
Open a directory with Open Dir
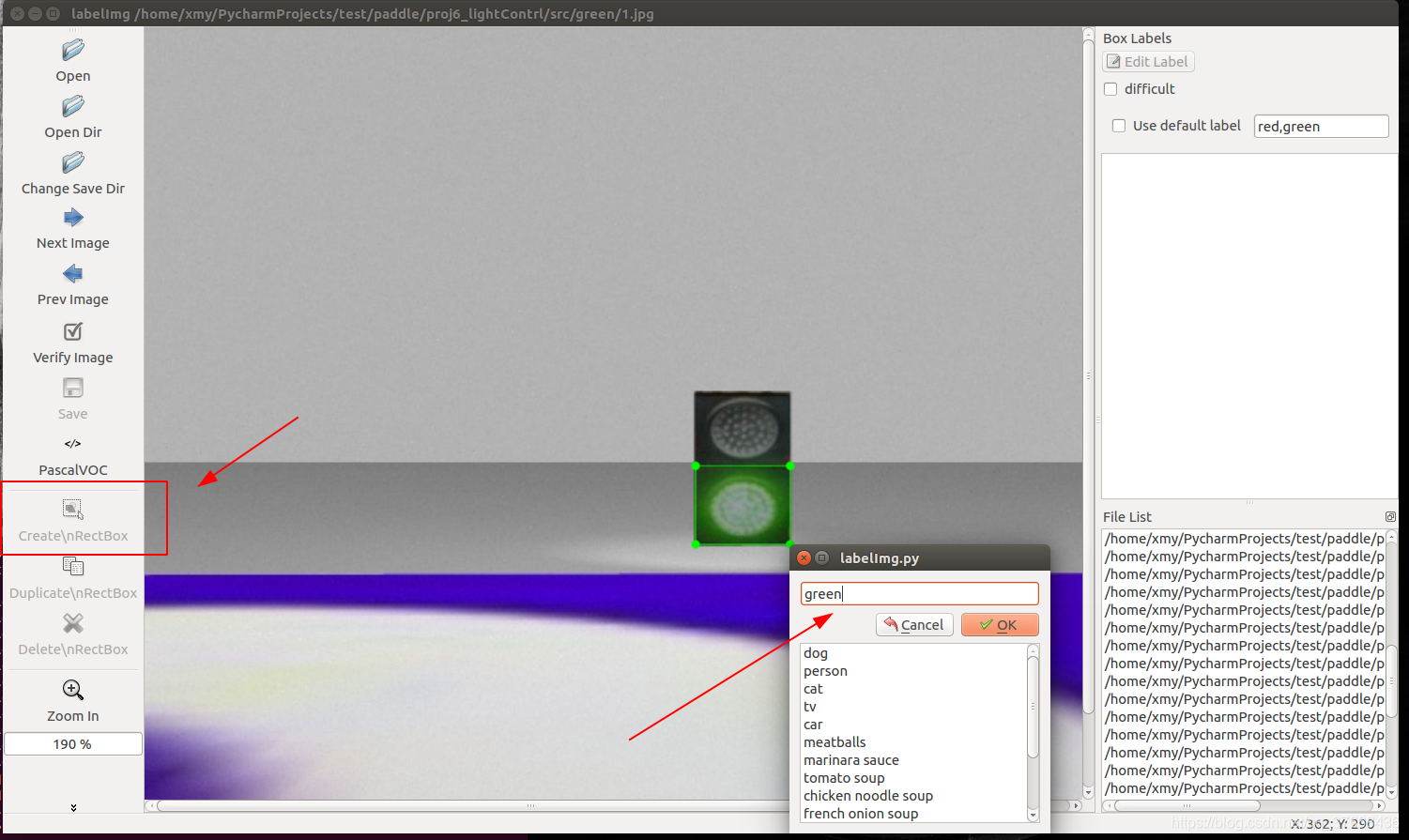pos(72,117)
